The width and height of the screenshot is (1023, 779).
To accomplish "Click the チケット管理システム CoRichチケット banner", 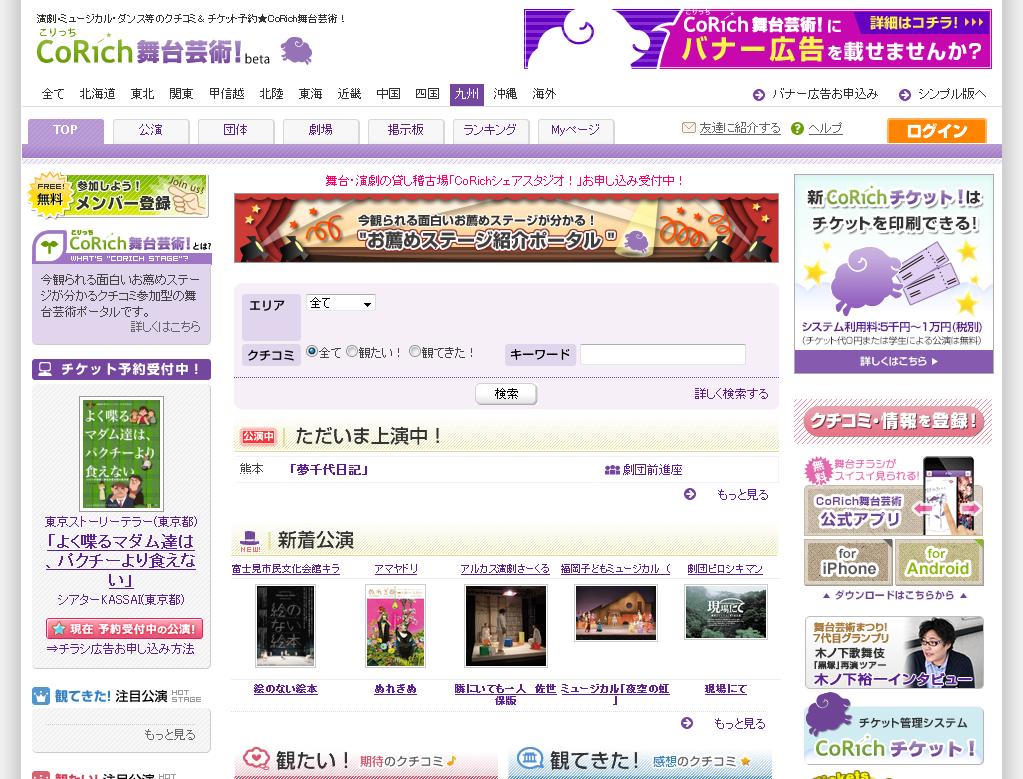I will coord(894,729).
